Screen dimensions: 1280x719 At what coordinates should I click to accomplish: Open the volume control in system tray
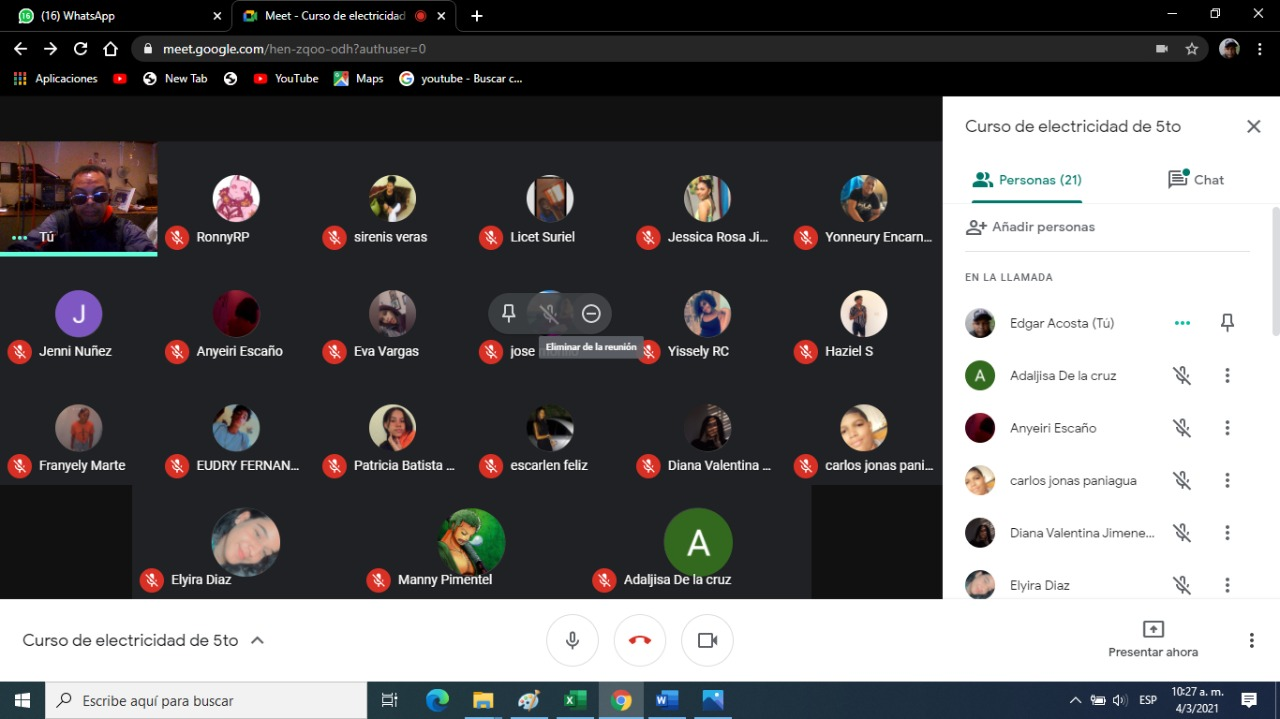(1120, 700)
